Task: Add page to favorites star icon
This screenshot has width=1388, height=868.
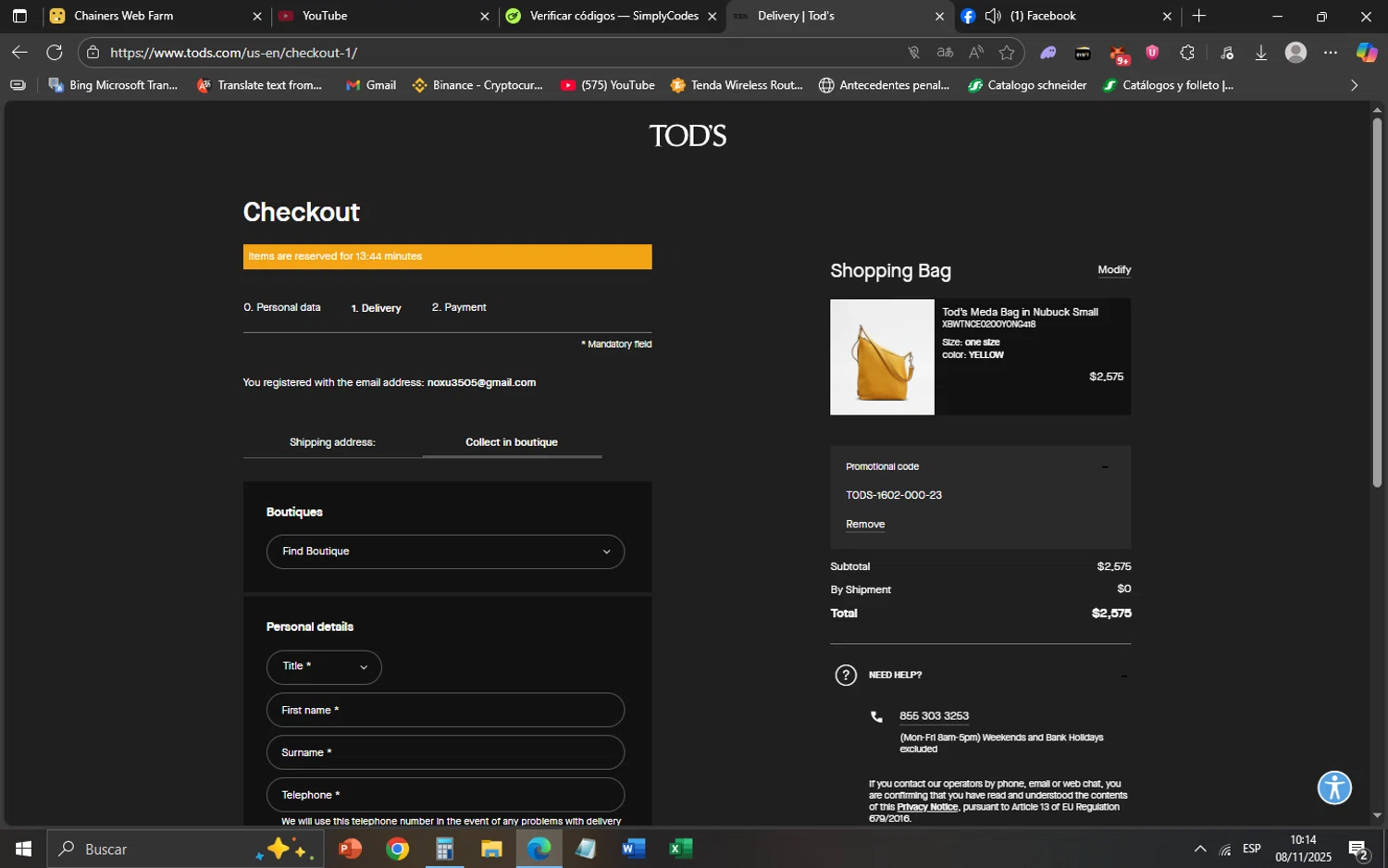Action: click(1007, 53)
